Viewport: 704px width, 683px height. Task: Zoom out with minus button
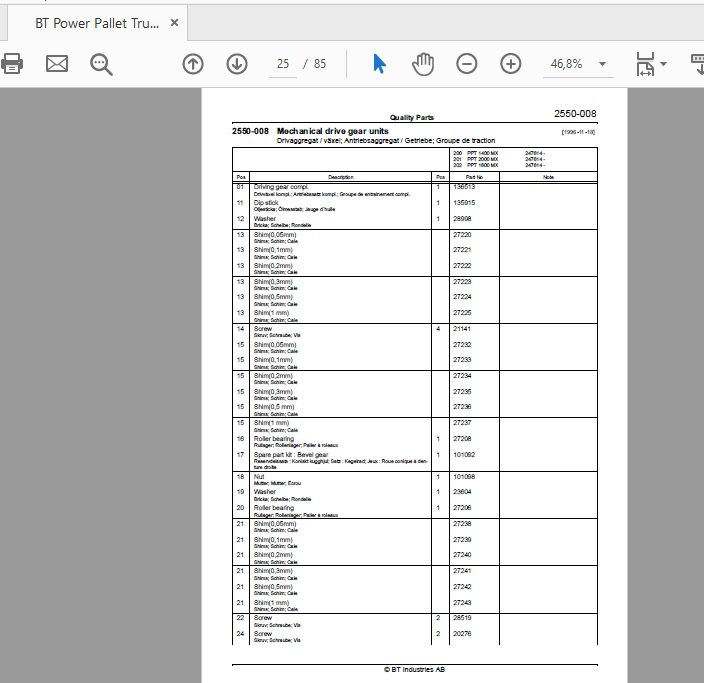coord(466,64)
